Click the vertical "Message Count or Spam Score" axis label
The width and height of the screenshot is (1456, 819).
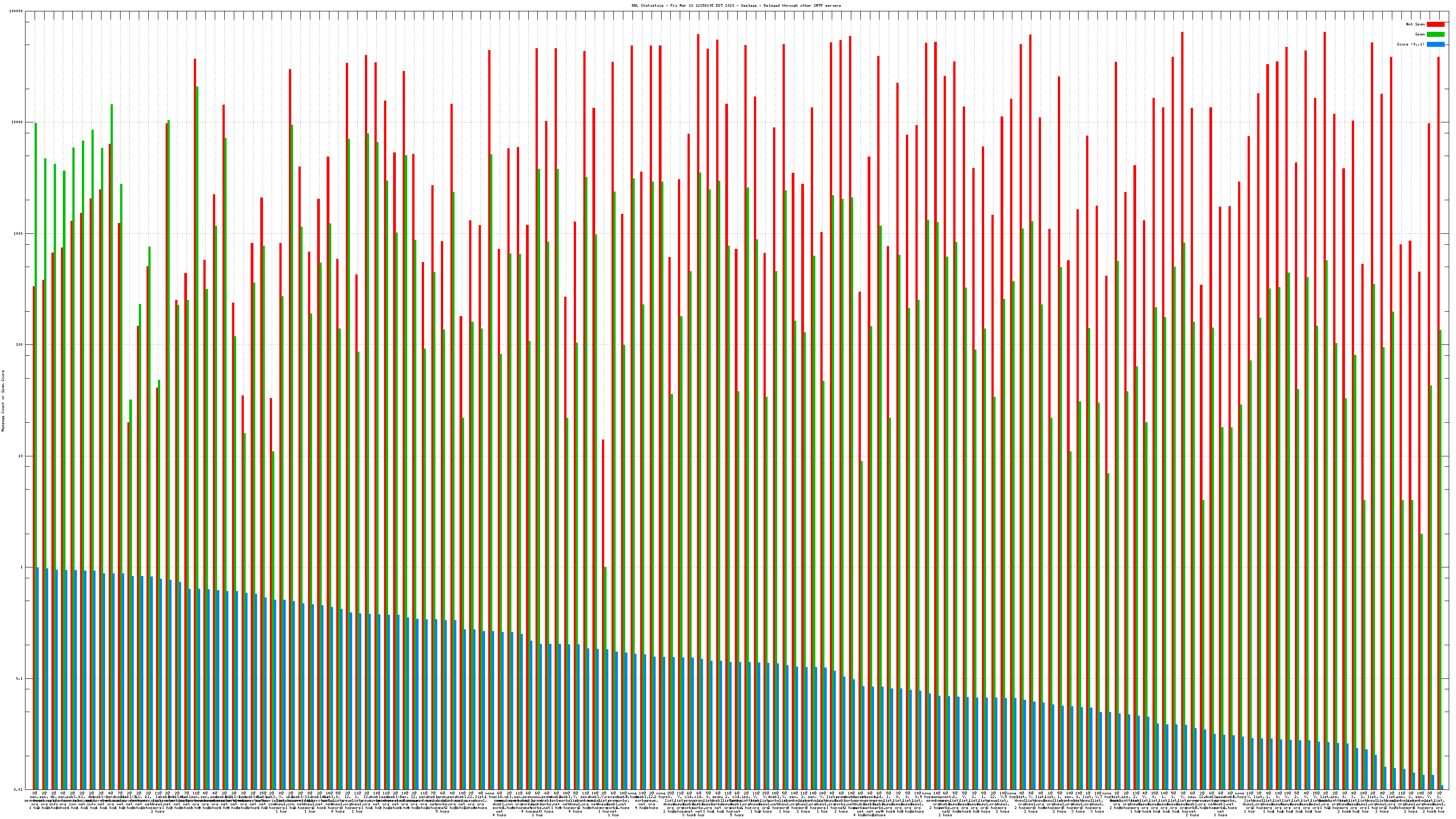3,401
